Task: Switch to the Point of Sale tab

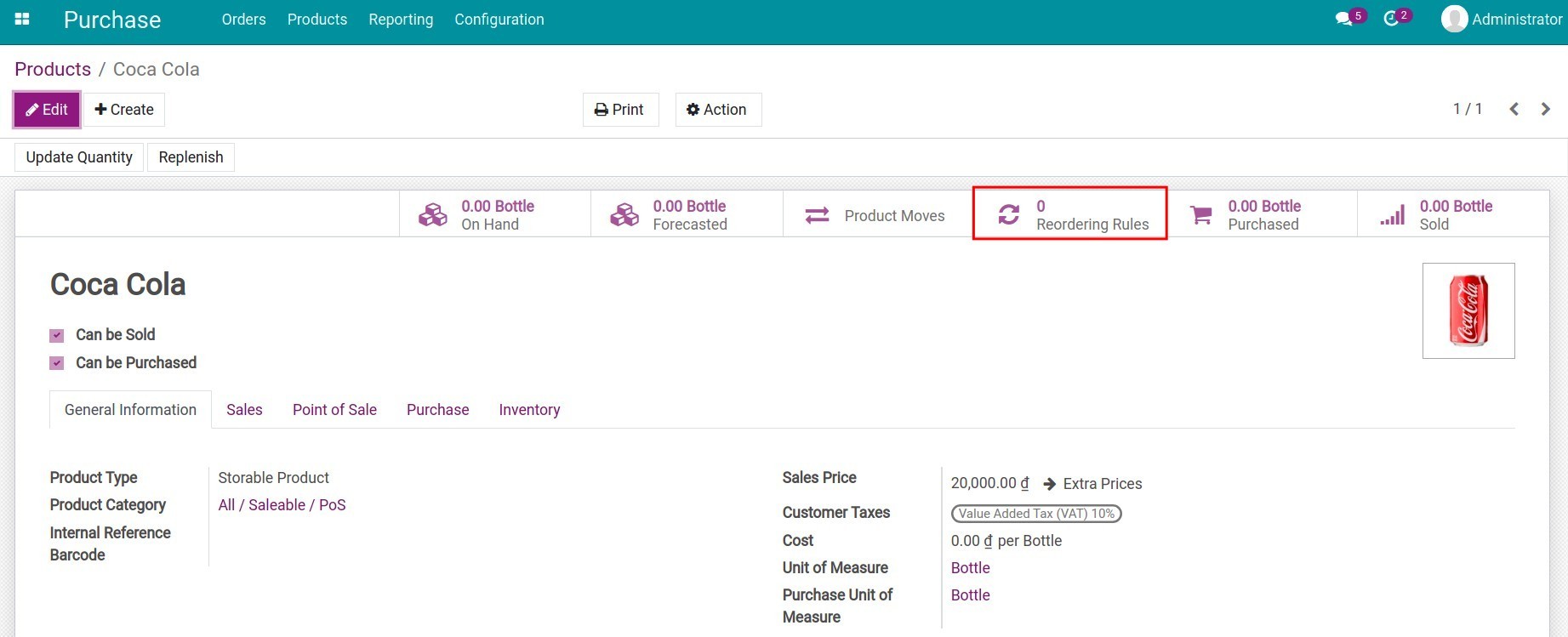Action: pyautogui.click(x=334, y=409)
